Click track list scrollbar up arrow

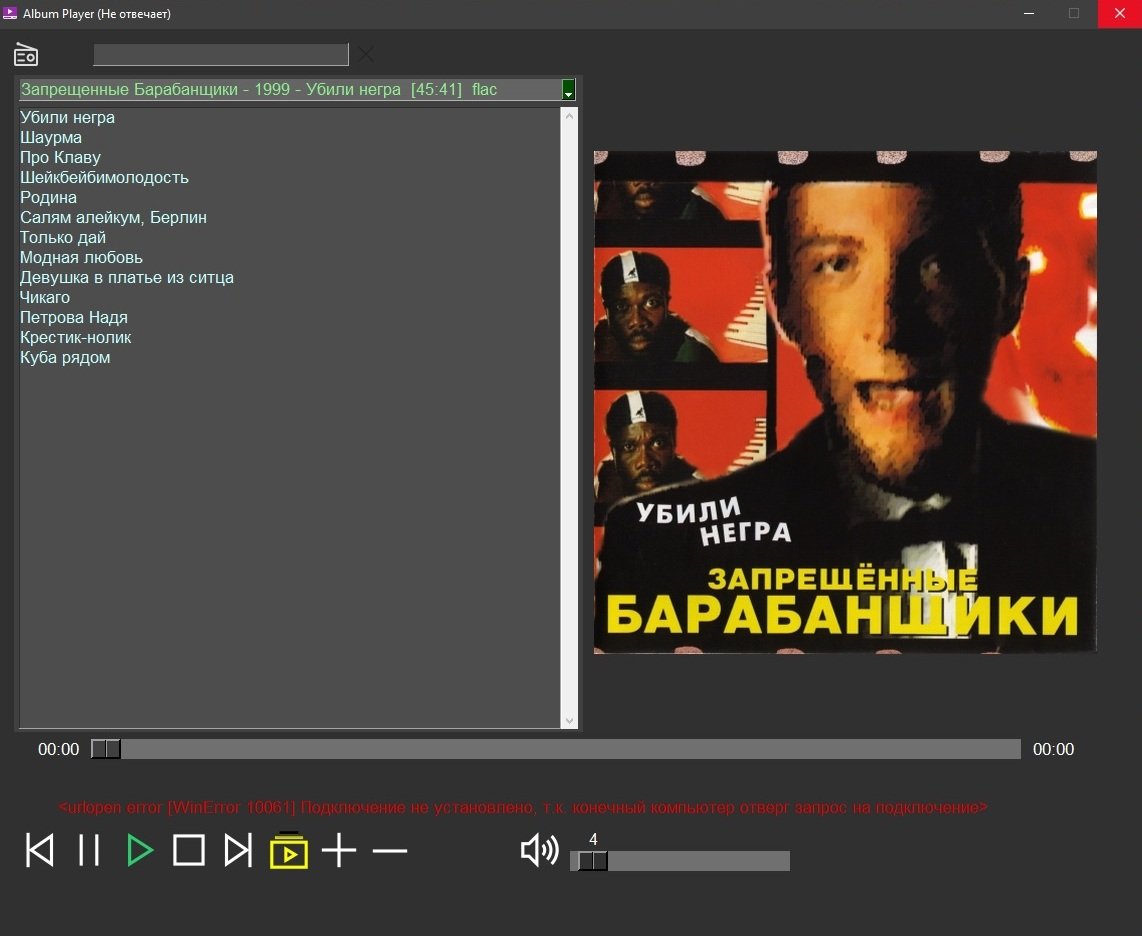tap(570, 117)
